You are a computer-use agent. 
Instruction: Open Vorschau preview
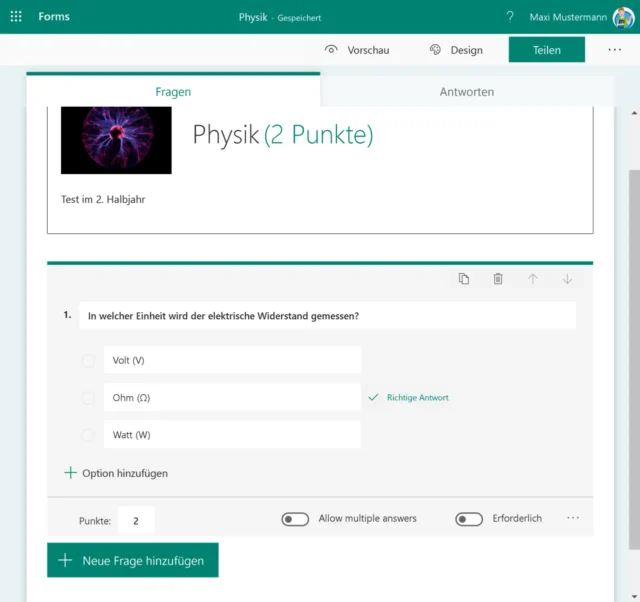[x=357, y=50]
